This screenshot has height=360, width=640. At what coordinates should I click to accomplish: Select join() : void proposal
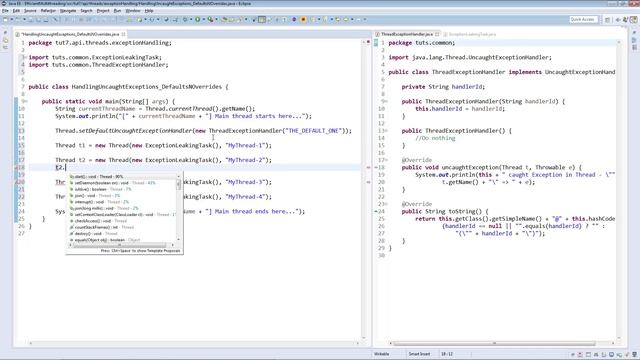122,196
